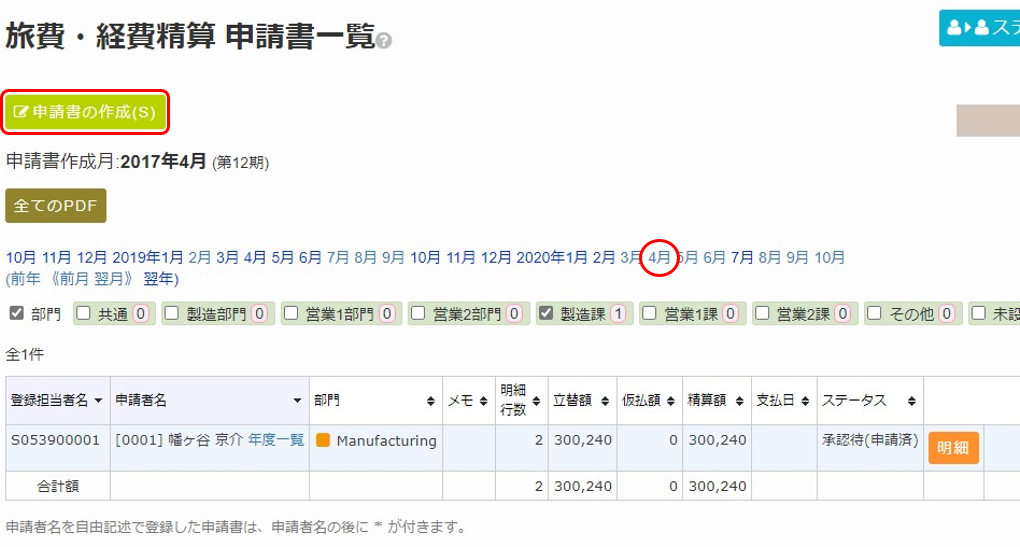This screenshot has width=1020, height=547.
Task: Click the 翌月 navigation link
Action: 108,279
